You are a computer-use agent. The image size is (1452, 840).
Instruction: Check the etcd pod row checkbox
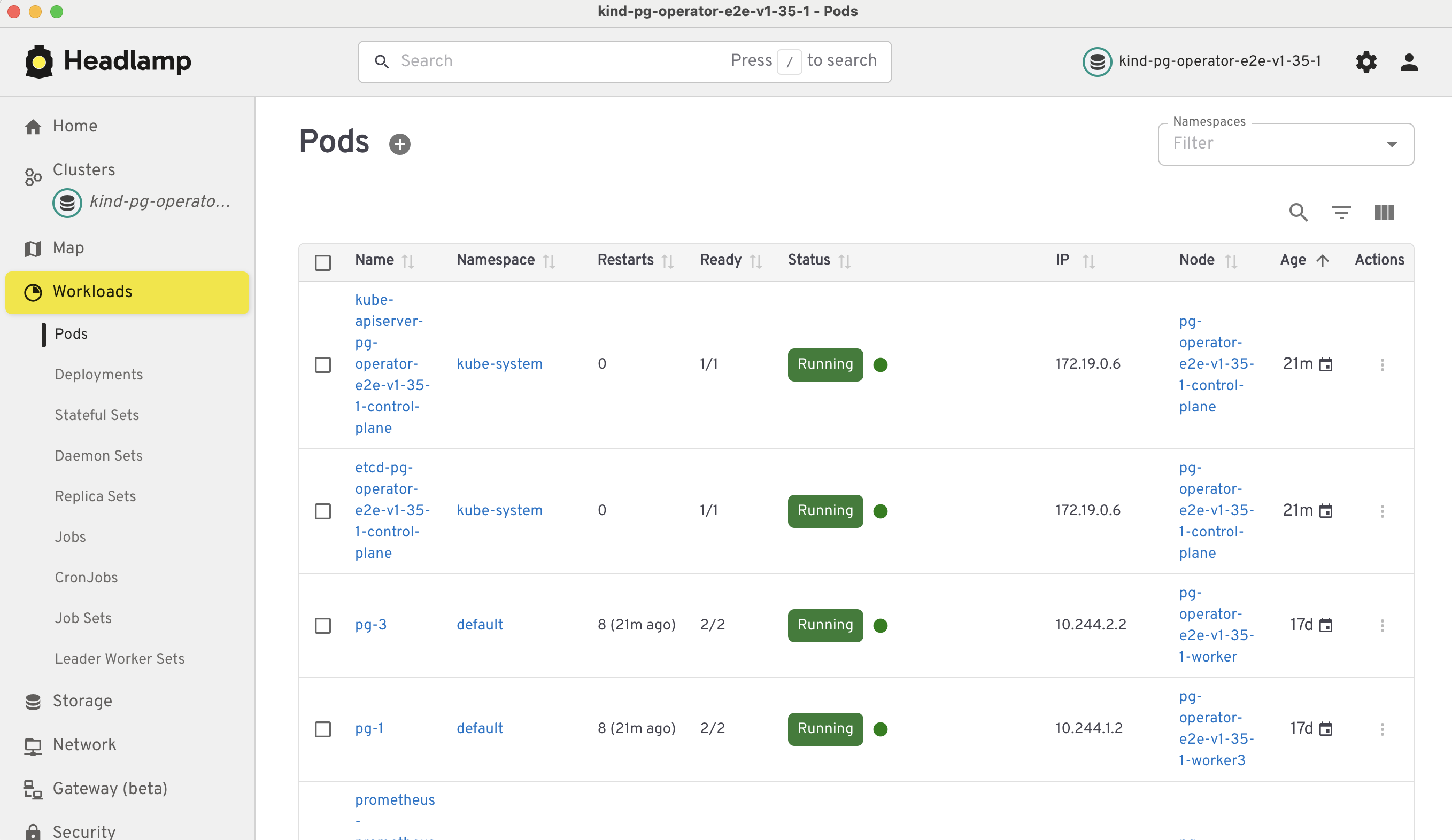323,511
